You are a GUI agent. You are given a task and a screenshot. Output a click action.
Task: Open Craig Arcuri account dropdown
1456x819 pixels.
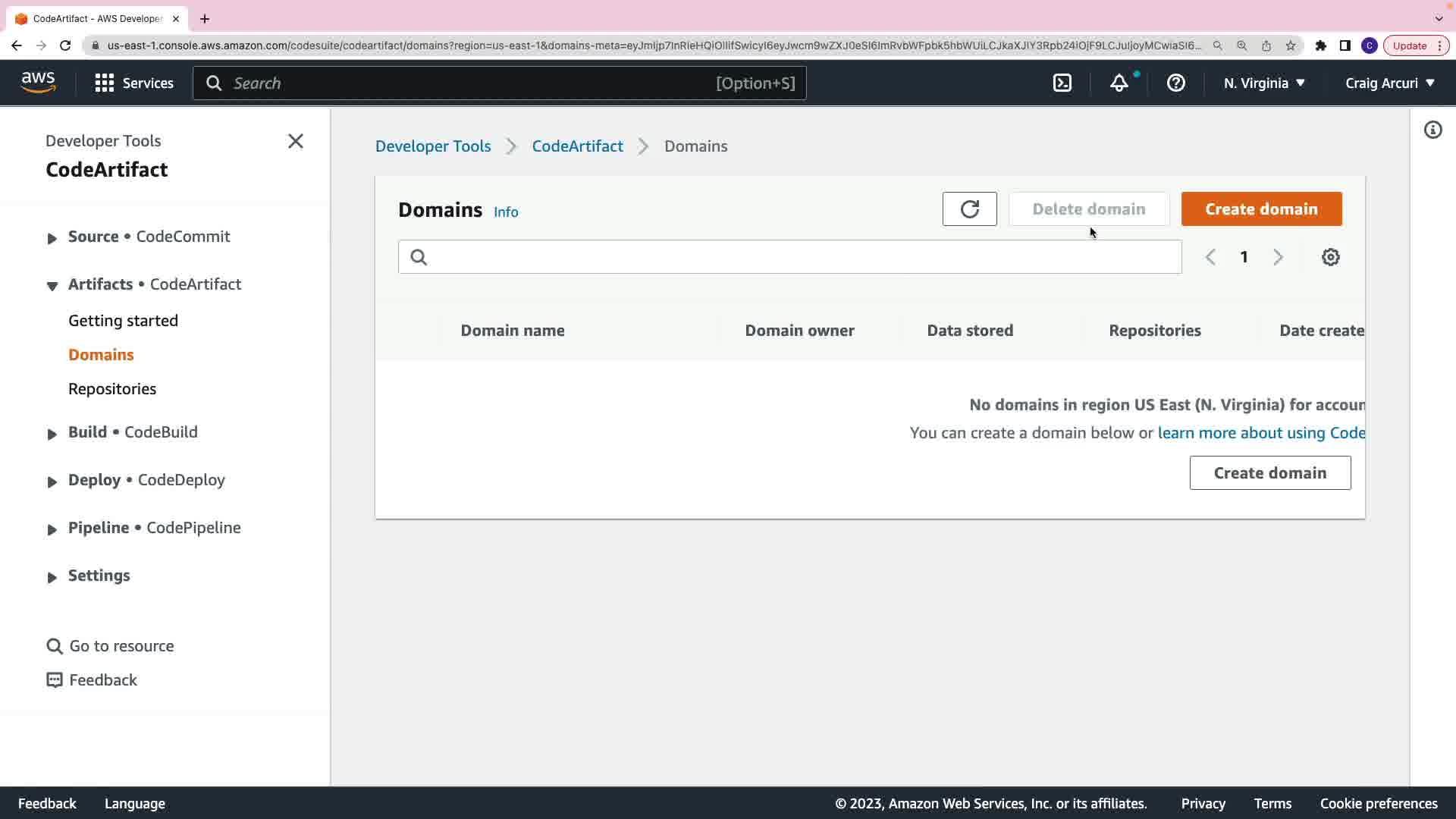point(1389,83)
